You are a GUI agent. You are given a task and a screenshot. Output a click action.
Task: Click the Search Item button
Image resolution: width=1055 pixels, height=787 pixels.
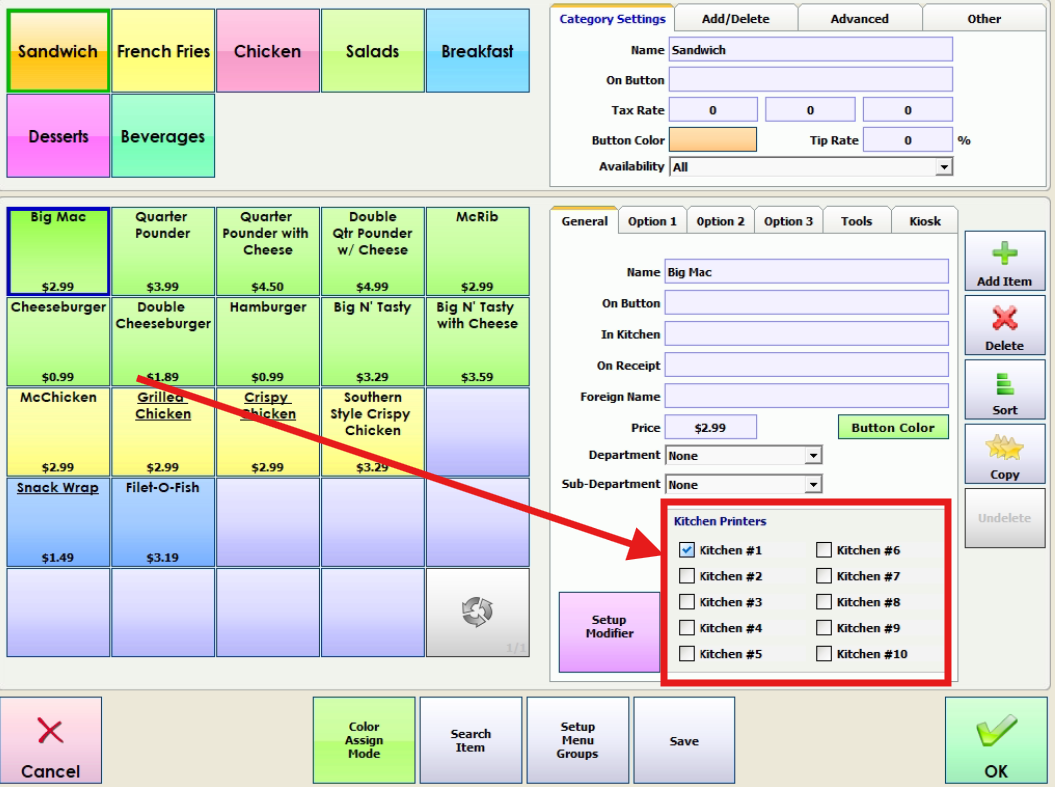click(x=470, y=740)
